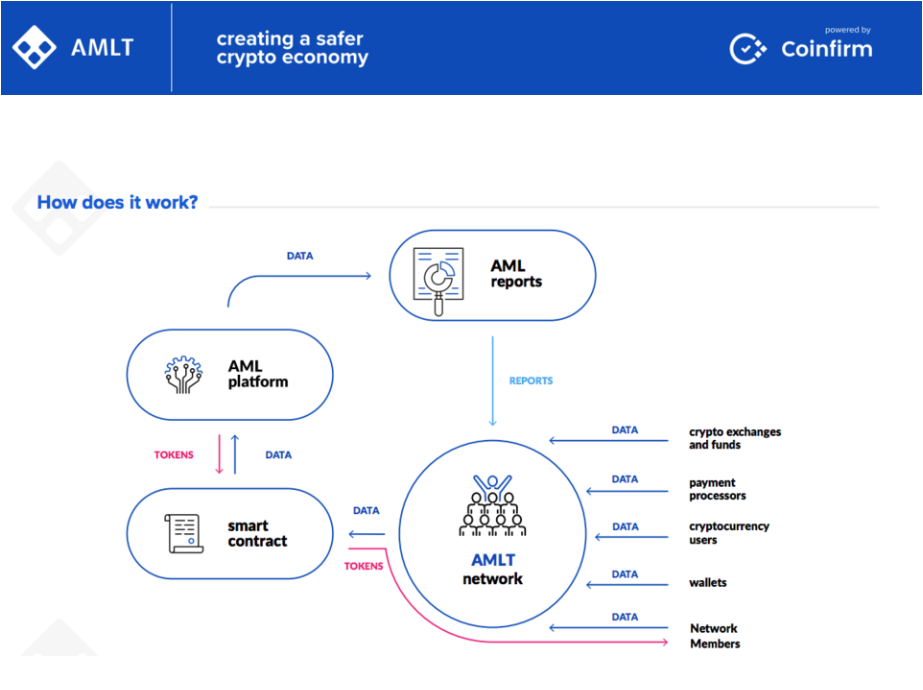Click the 'crypto exchanges and funds' label
923x690 pixels.
(735, 439)
